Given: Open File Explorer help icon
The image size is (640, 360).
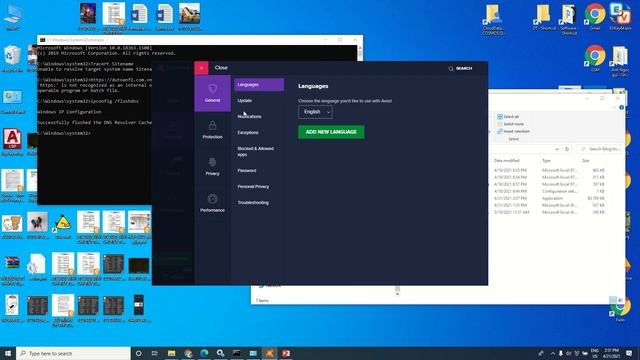Looking at the screenshot, I should click(621, 108).
